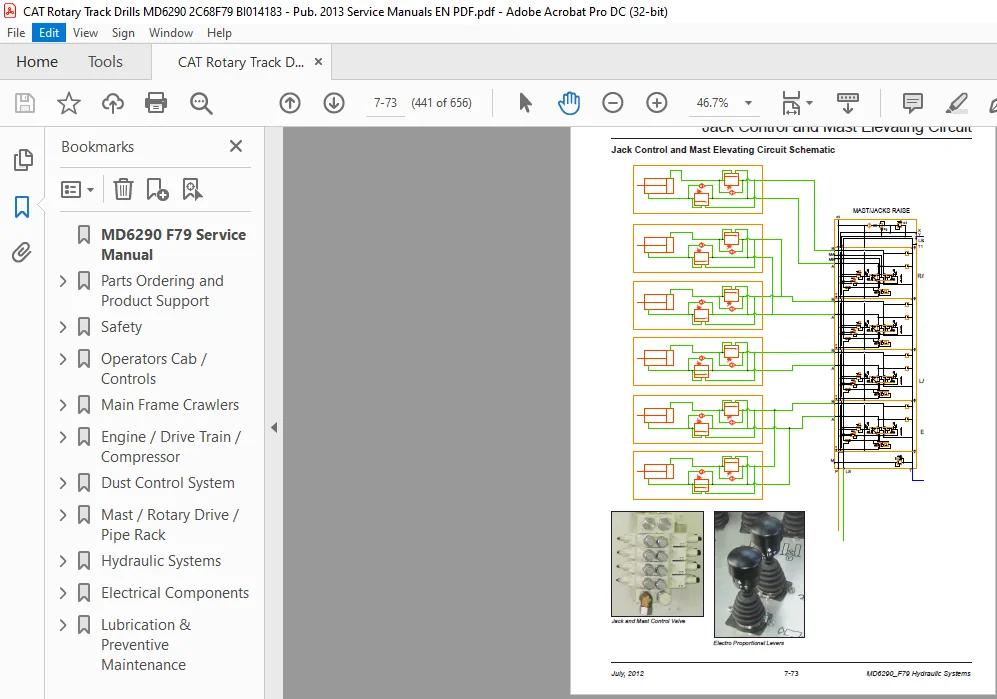This screenshot has width=997, height=699.
Task: Delete selected bookmark trash icon
Action: (123, 190)
